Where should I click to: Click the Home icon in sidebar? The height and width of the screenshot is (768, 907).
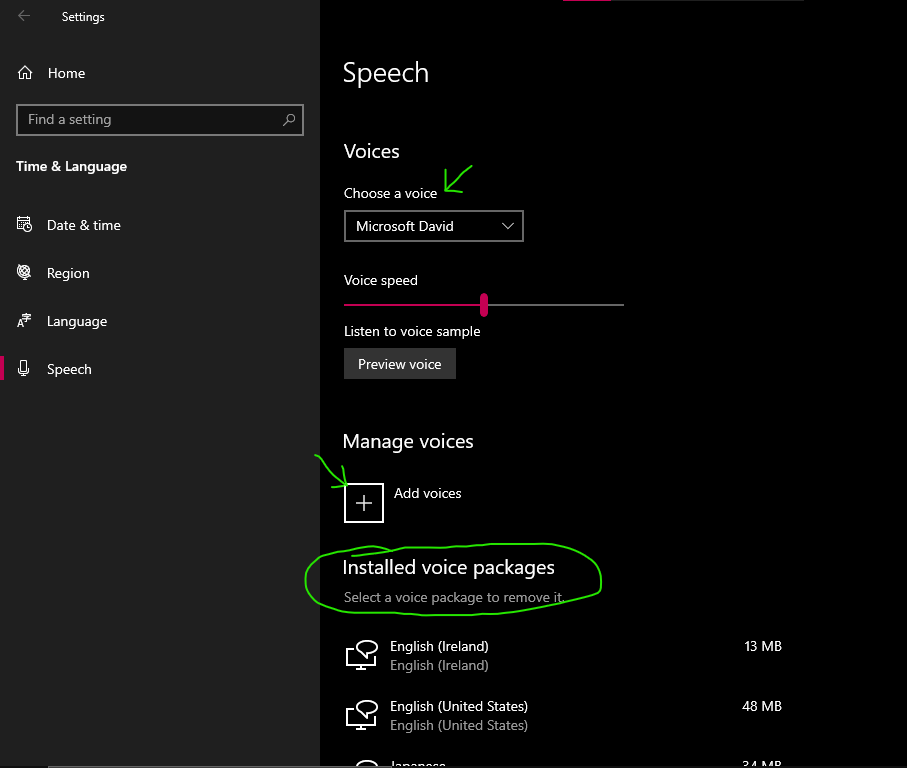[25, 73]
